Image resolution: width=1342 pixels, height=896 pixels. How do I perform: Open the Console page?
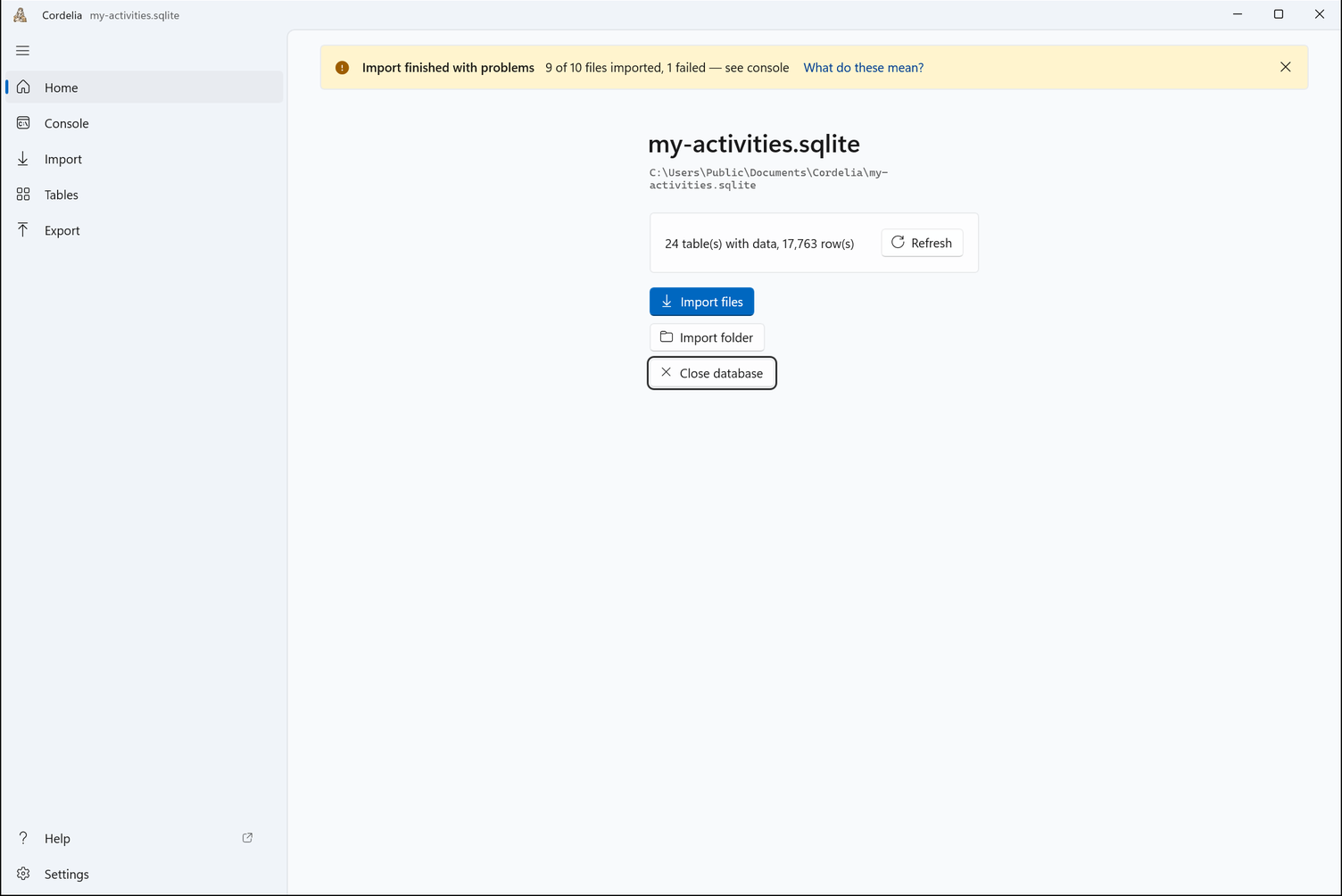coord(144,123)
